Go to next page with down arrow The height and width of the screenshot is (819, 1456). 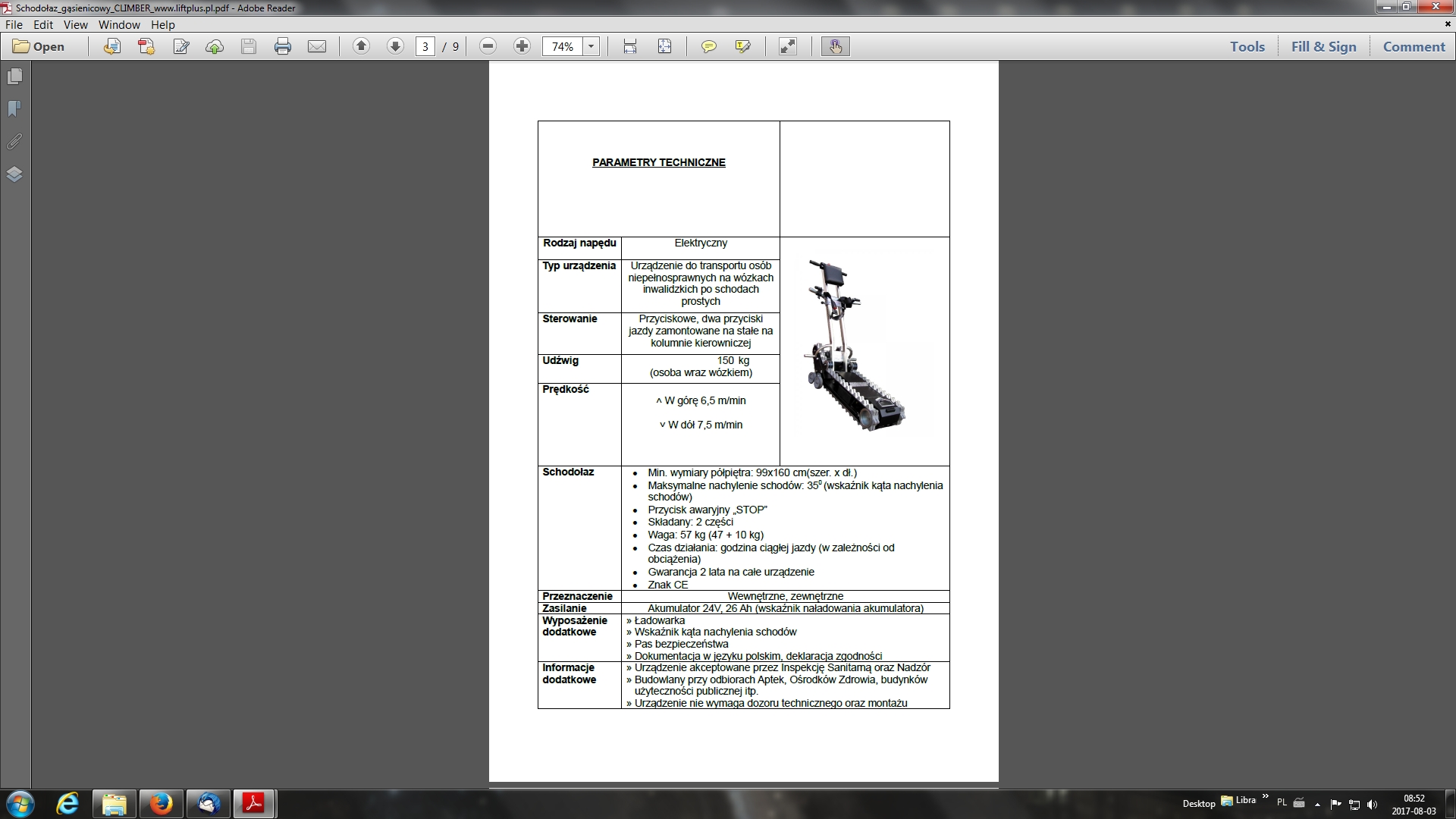395,46
